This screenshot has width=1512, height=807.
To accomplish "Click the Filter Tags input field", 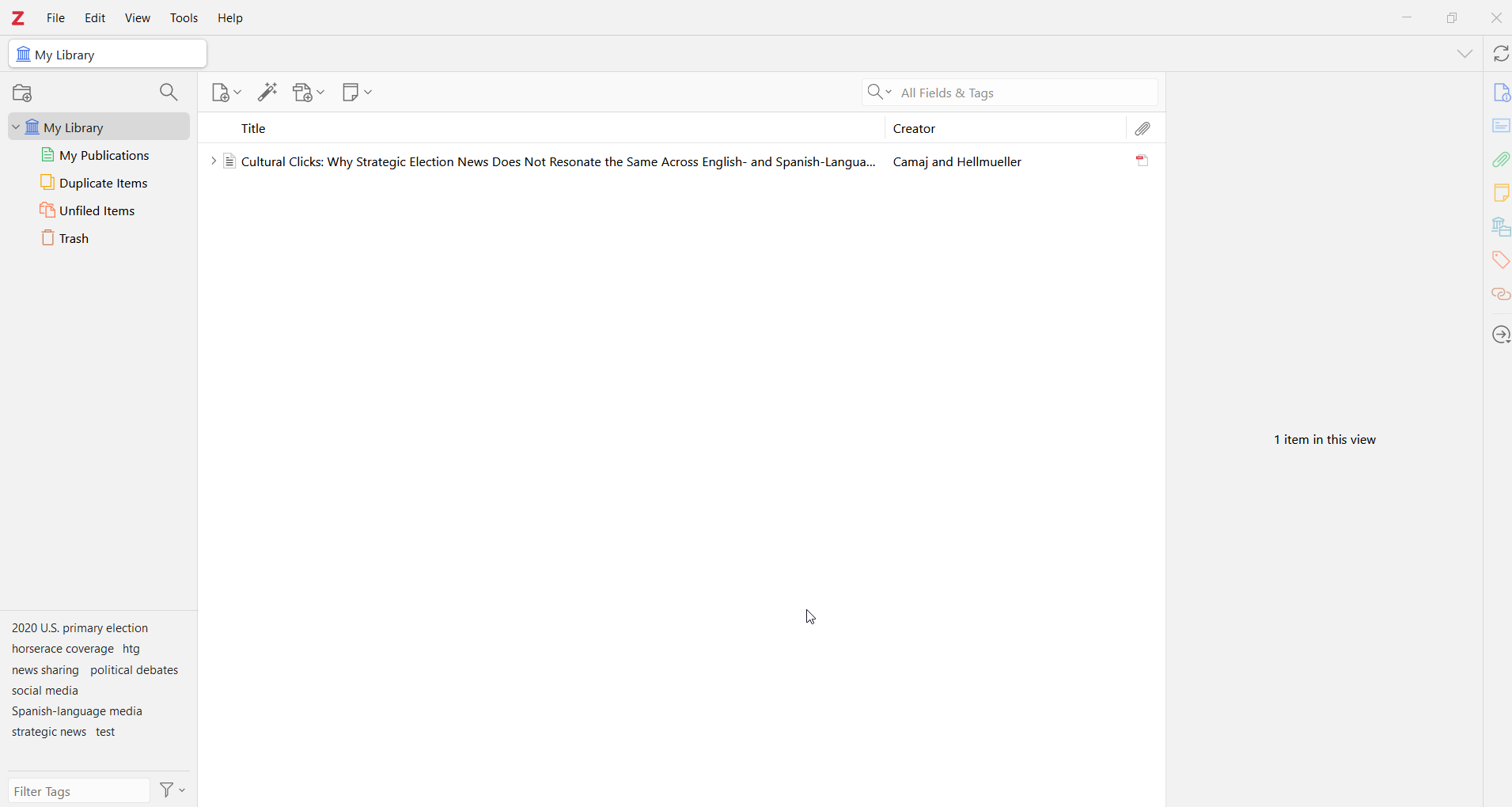I will tap(79, 791).
